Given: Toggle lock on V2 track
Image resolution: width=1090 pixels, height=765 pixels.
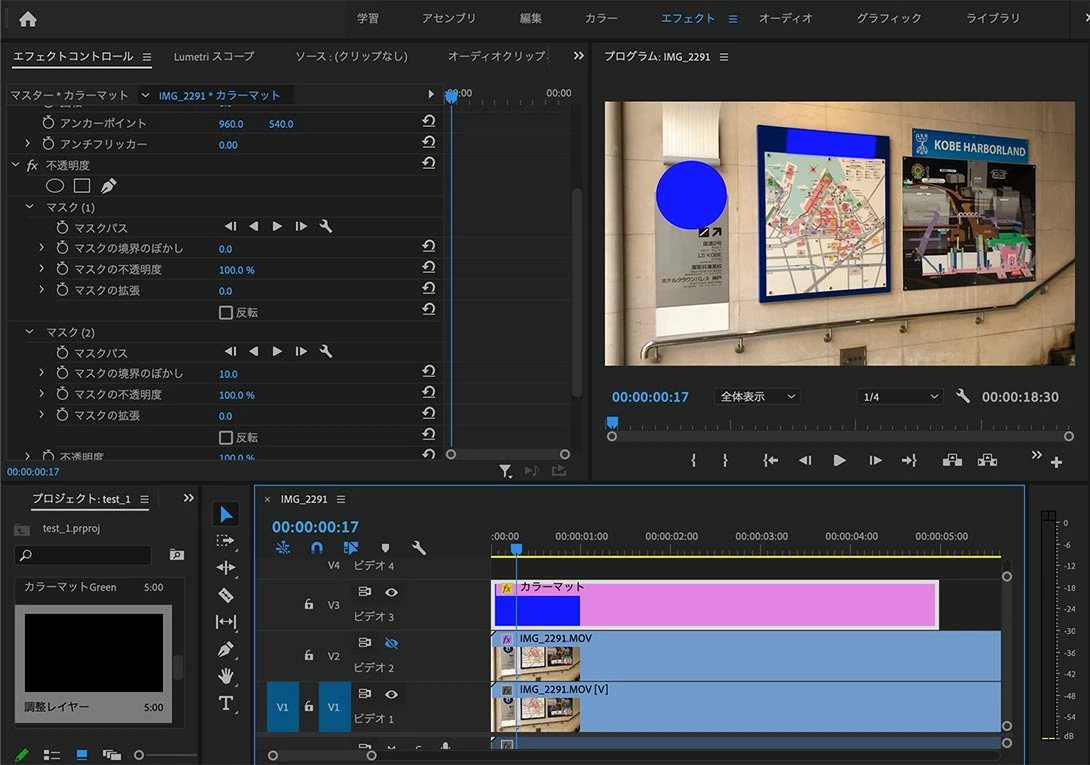Looking at the screenshot, I should point(309,655).
